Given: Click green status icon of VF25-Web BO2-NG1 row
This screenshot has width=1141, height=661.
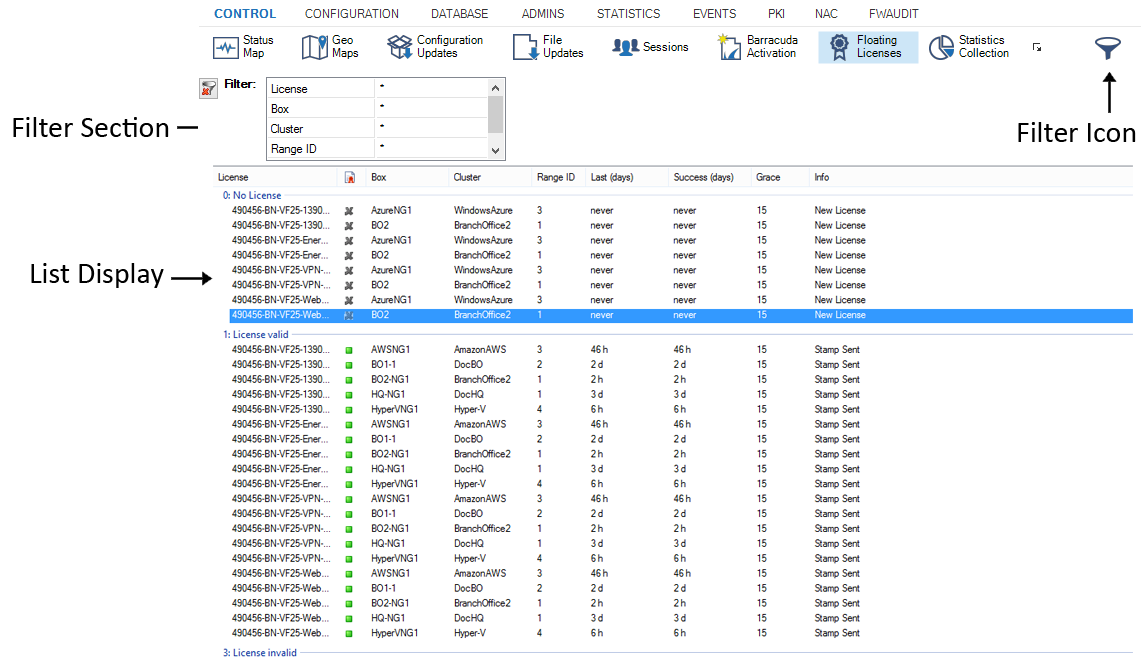Looking at the screenshot, I should [x=349, y=604].
